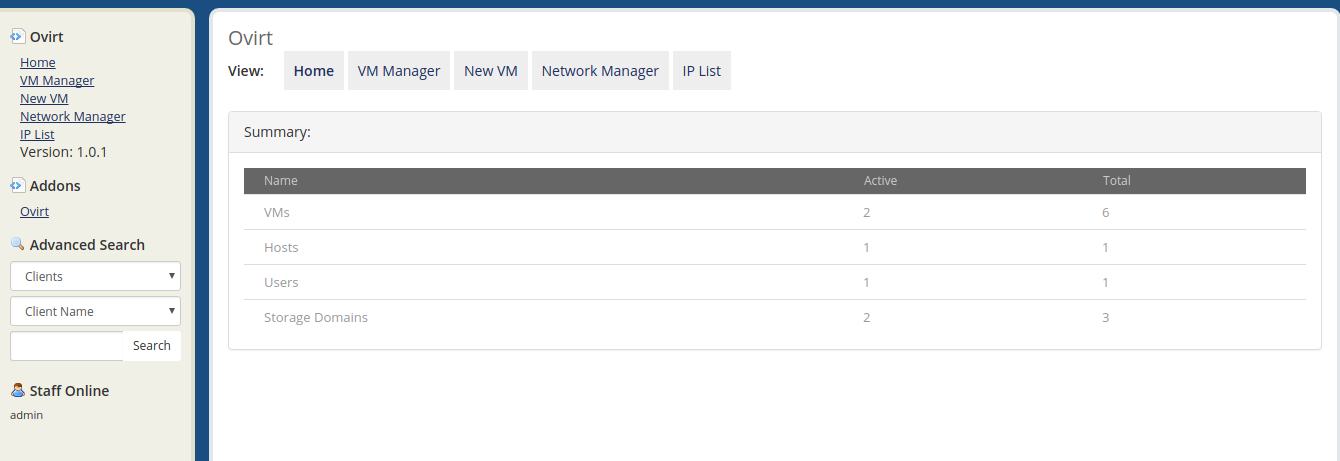This screenshot has width=1340, height=461.
Task: Click the advanced search text field
Action: [x=67, y=346]
